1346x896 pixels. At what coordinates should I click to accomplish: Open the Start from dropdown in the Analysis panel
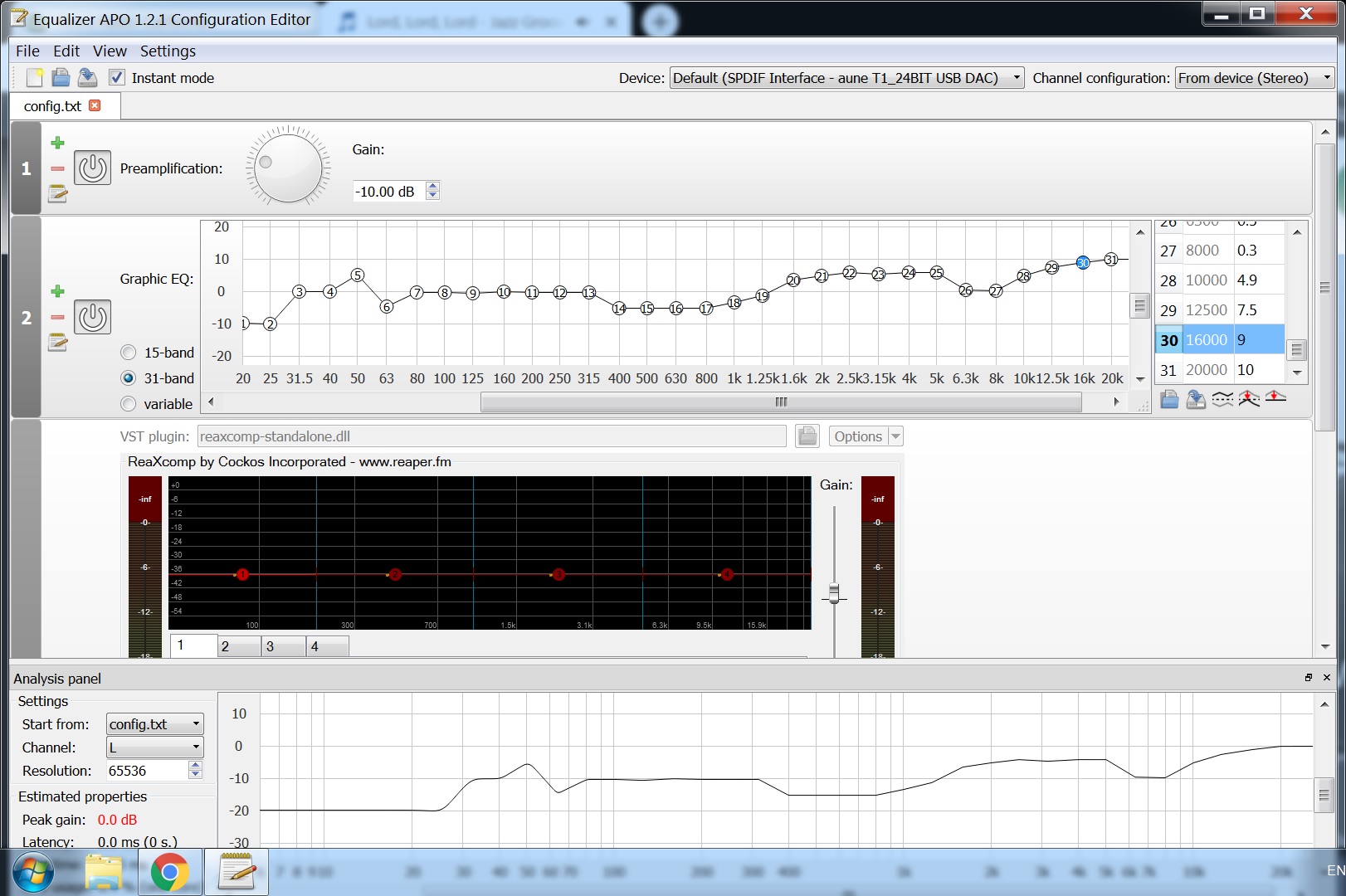pyautogui.click(x=154, y=723)
